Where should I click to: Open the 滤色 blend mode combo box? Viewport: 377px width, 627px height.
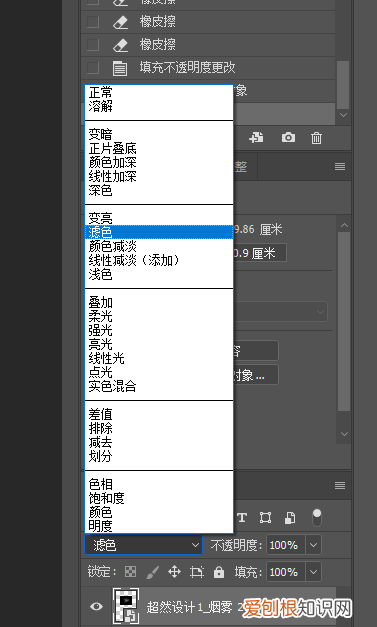coord(144,545)
